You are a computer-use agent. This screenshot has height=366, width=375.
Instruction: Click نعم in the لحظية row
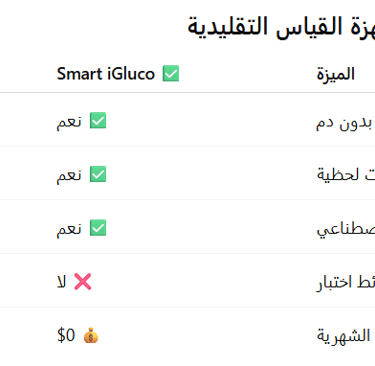[69, 175]
